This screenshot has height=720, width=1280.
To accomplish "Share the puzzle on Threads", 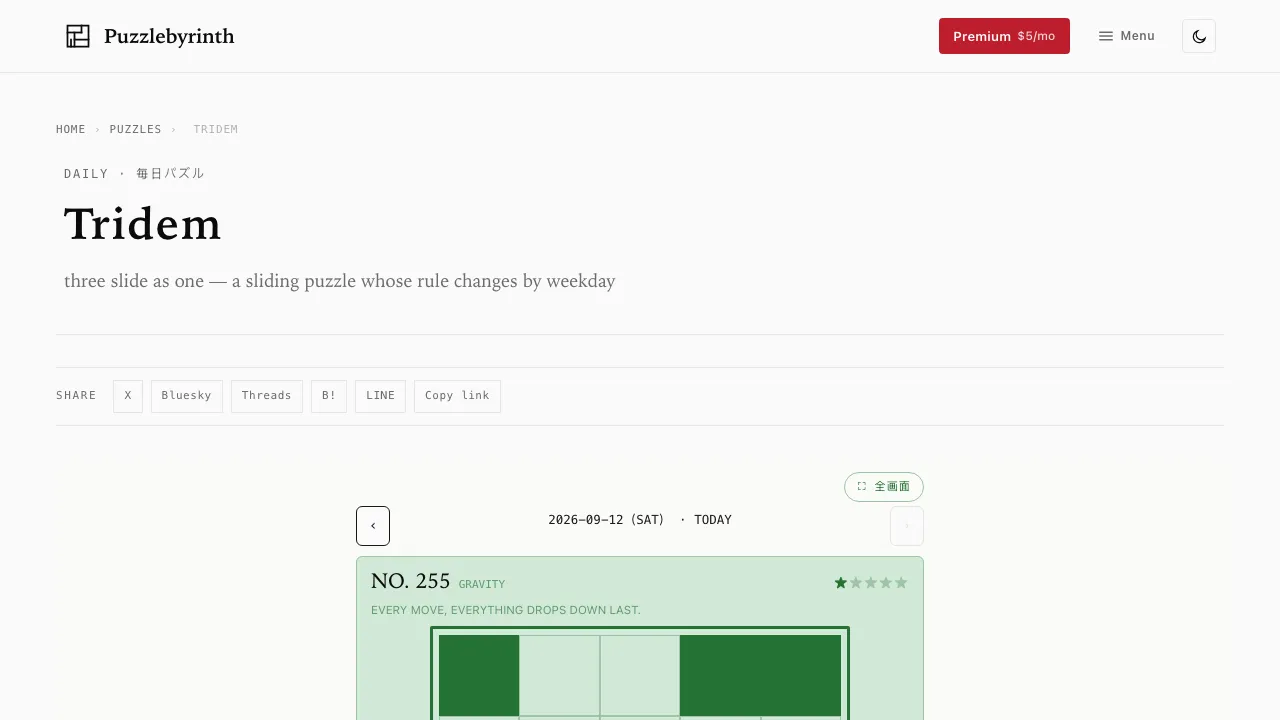I will click(267, 396).
